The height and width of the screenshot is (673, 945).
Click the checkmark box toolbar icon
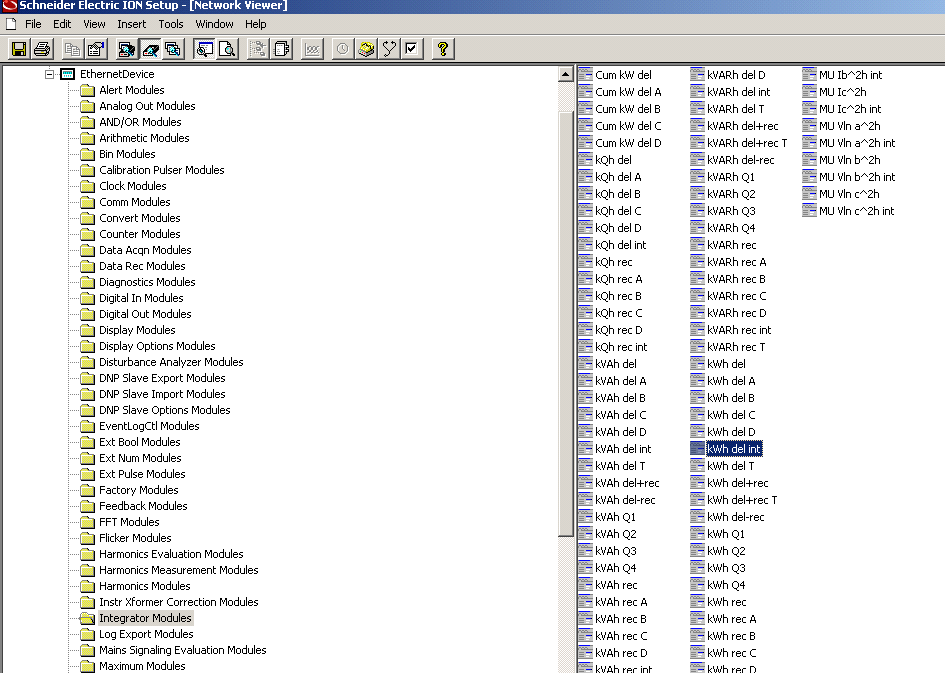click(x=412, y=49)
